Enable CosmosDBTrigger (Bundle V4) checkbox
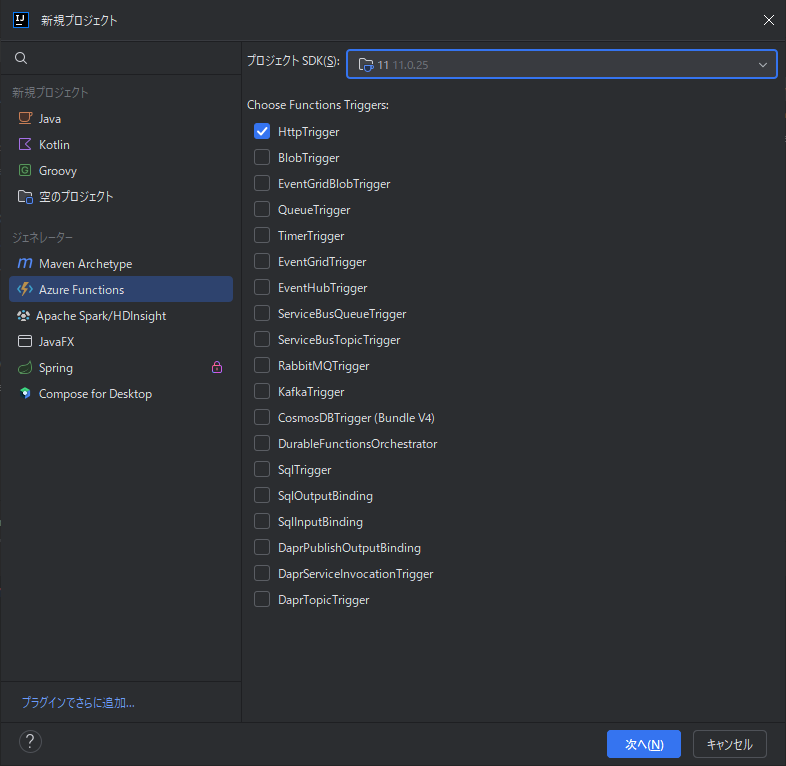786x766 pixels. tap(262, 417)
